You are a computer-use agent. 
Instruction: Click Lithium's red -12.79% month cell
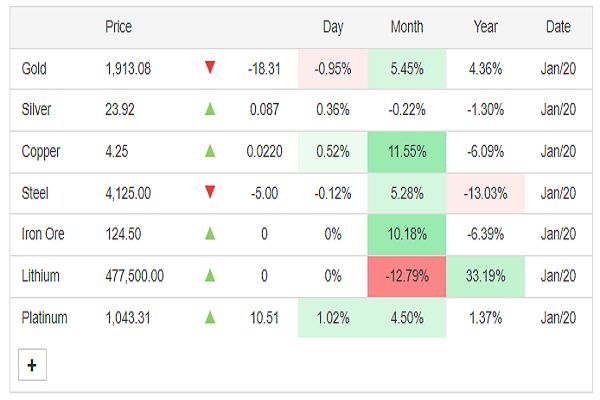(406, 276)
